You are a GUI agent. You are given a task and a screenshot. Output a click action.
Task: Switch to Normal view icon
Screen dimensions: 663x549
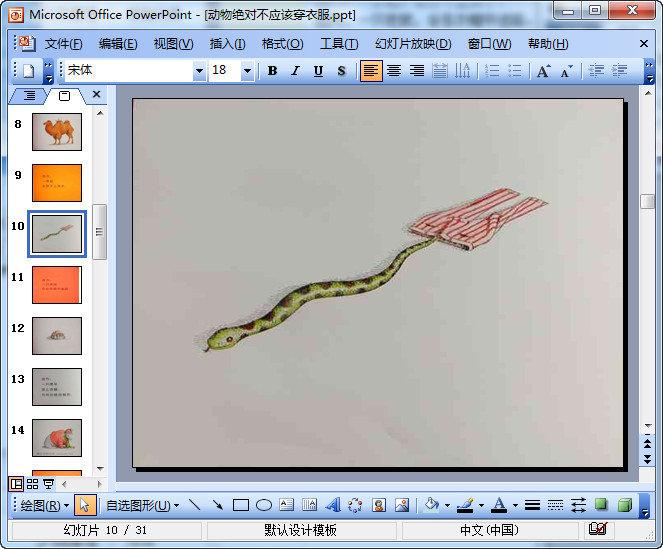[16, 484]
